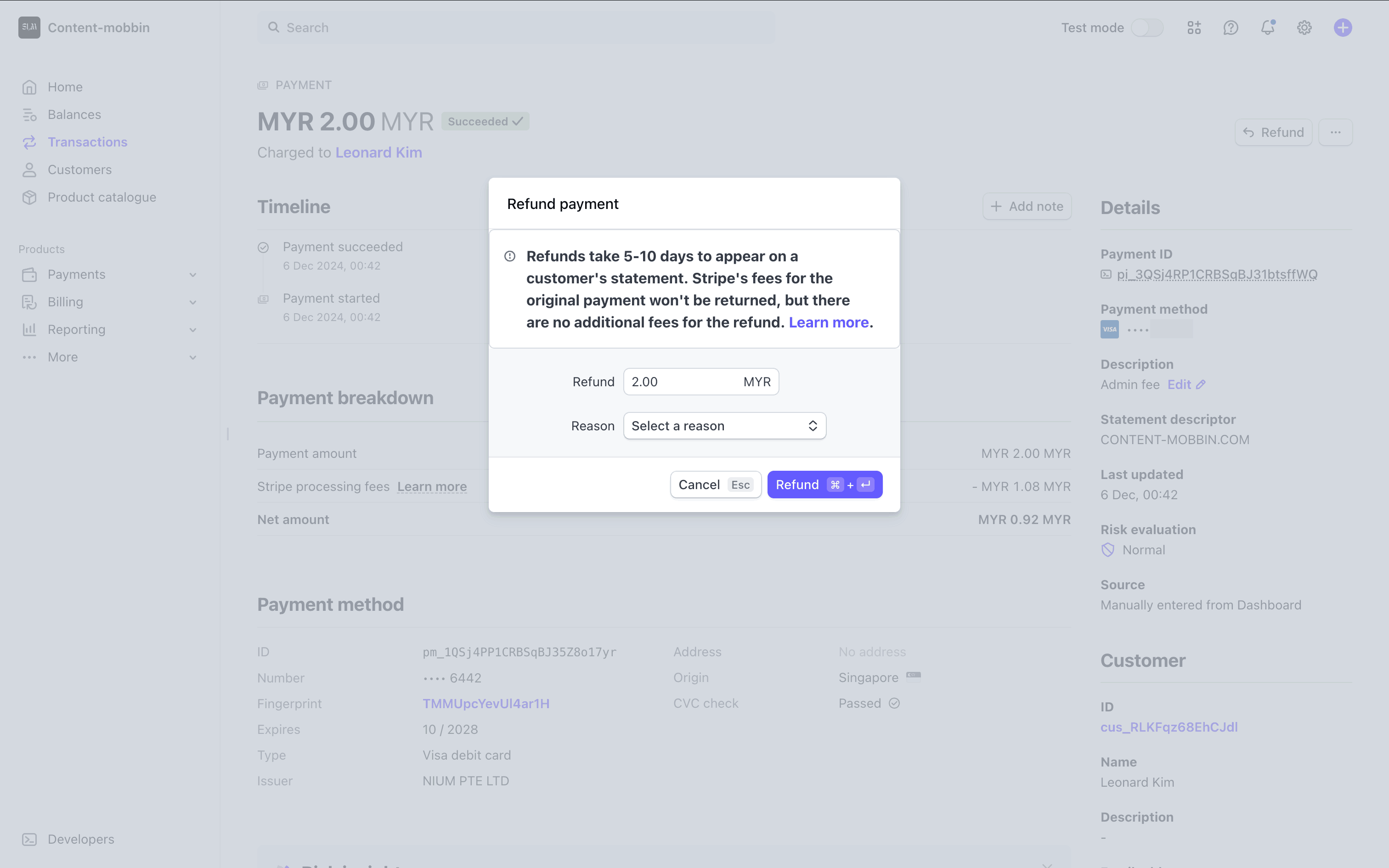This screenshot has height=868, width=1389.
Task: Click Learn more link in refund notice
Action: [x=828, y=322]
